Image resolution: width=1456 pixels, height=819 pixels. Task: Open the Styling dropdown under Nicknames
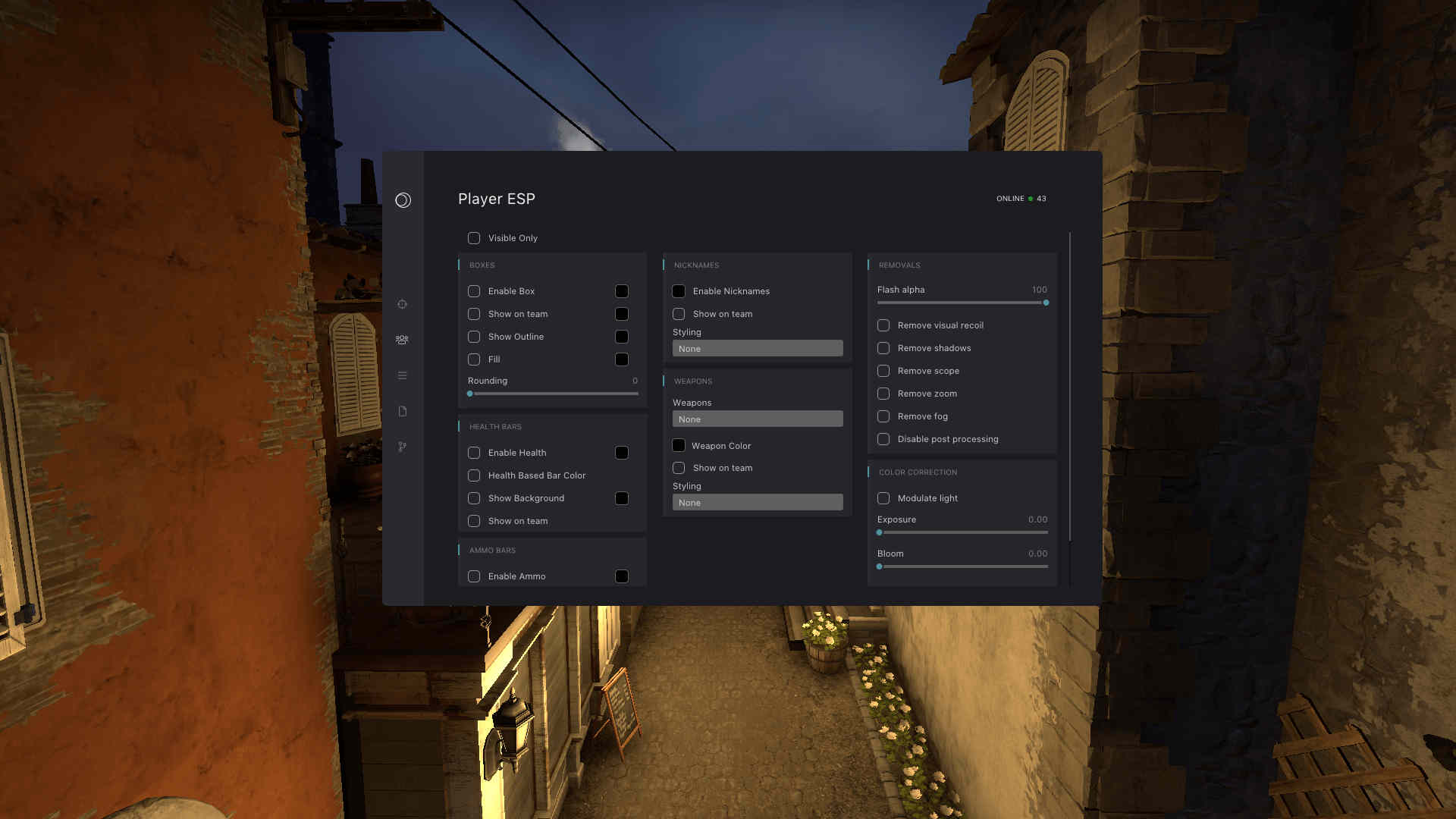click(x=757, y=348)
